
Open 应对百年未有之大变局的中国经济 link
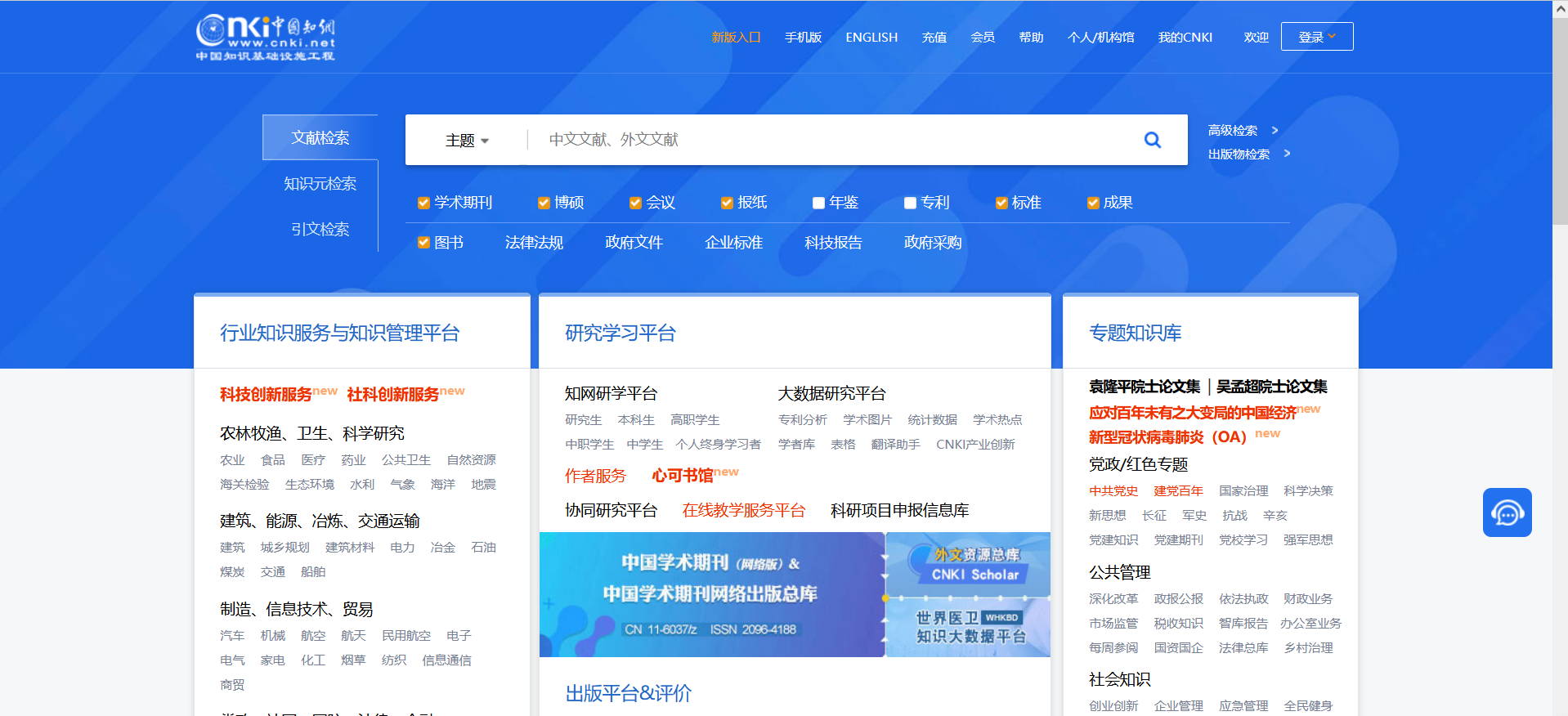(x=1193, y=413)
